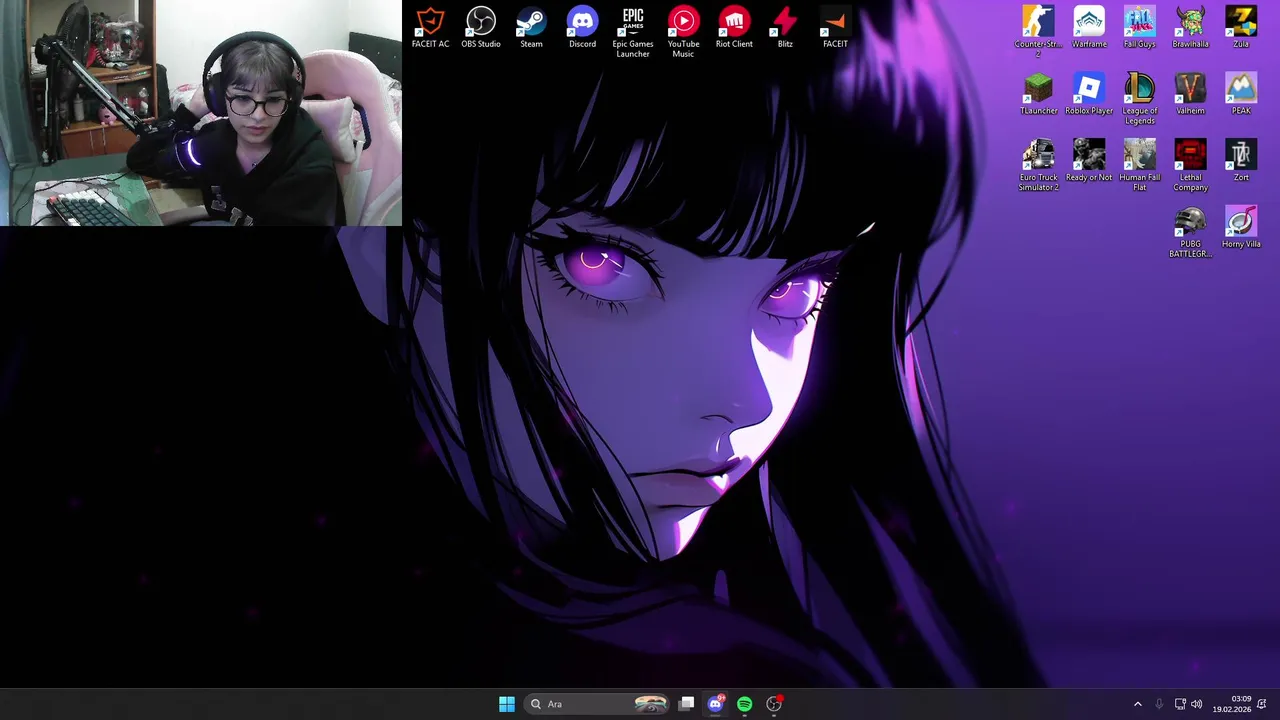Screen dimensions: 1280x720
Task: Select the Roblox Player desktop icon
Action: [x=1089, y=94]
